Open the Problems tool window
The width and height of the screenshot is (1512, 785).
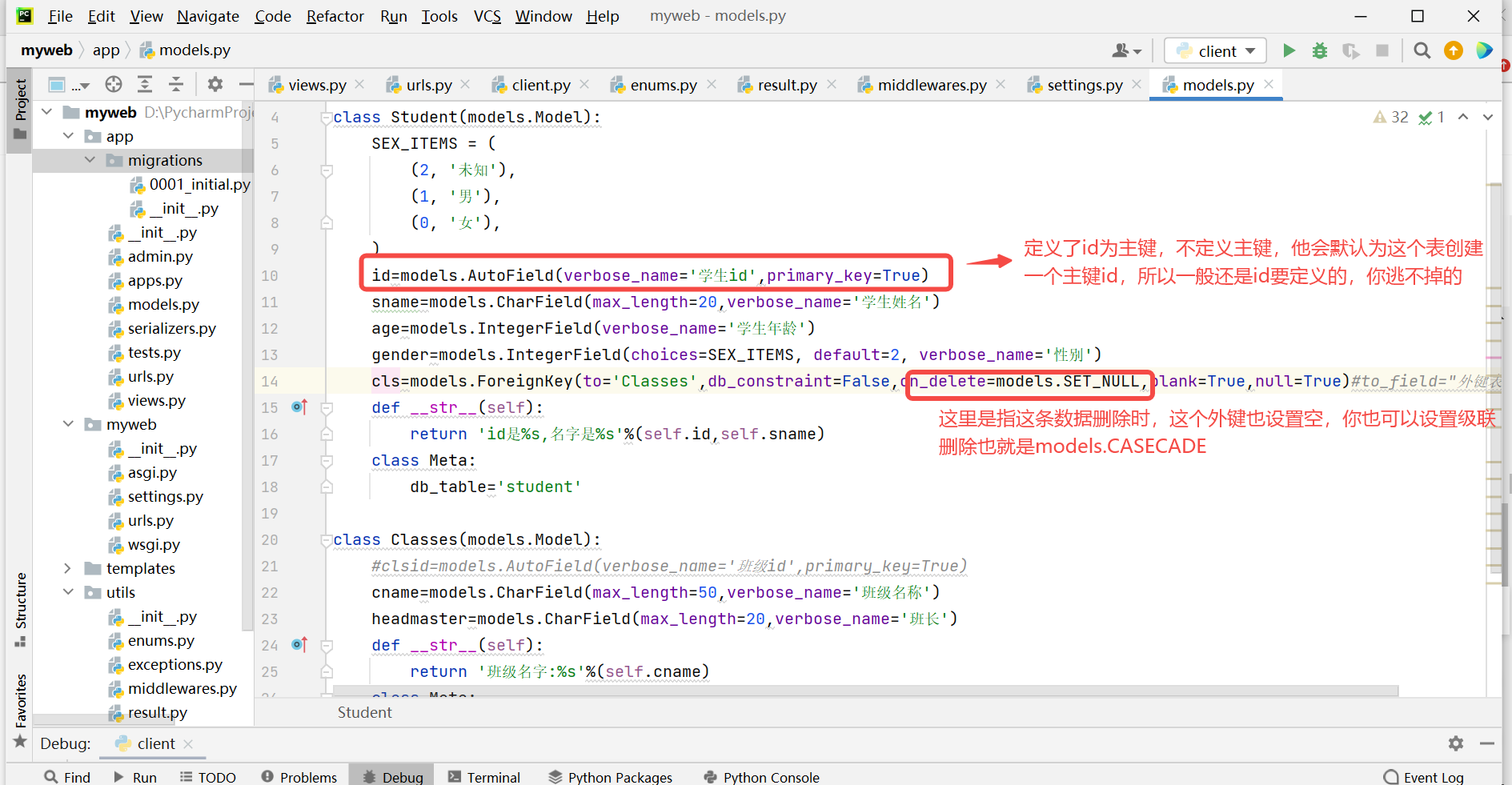click(299, 777)
